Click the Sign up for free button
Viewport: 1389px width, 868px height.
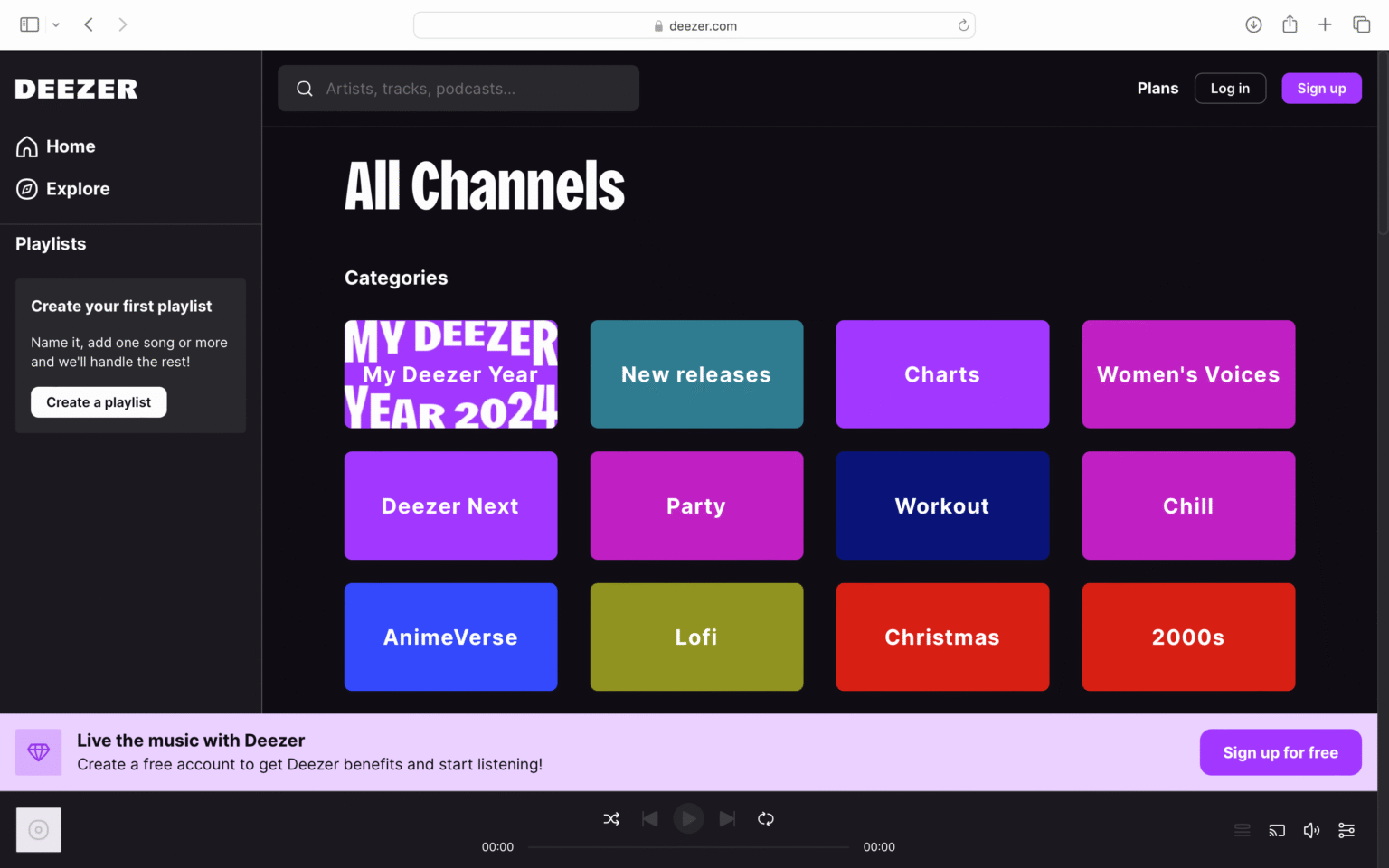point(1280,751)
